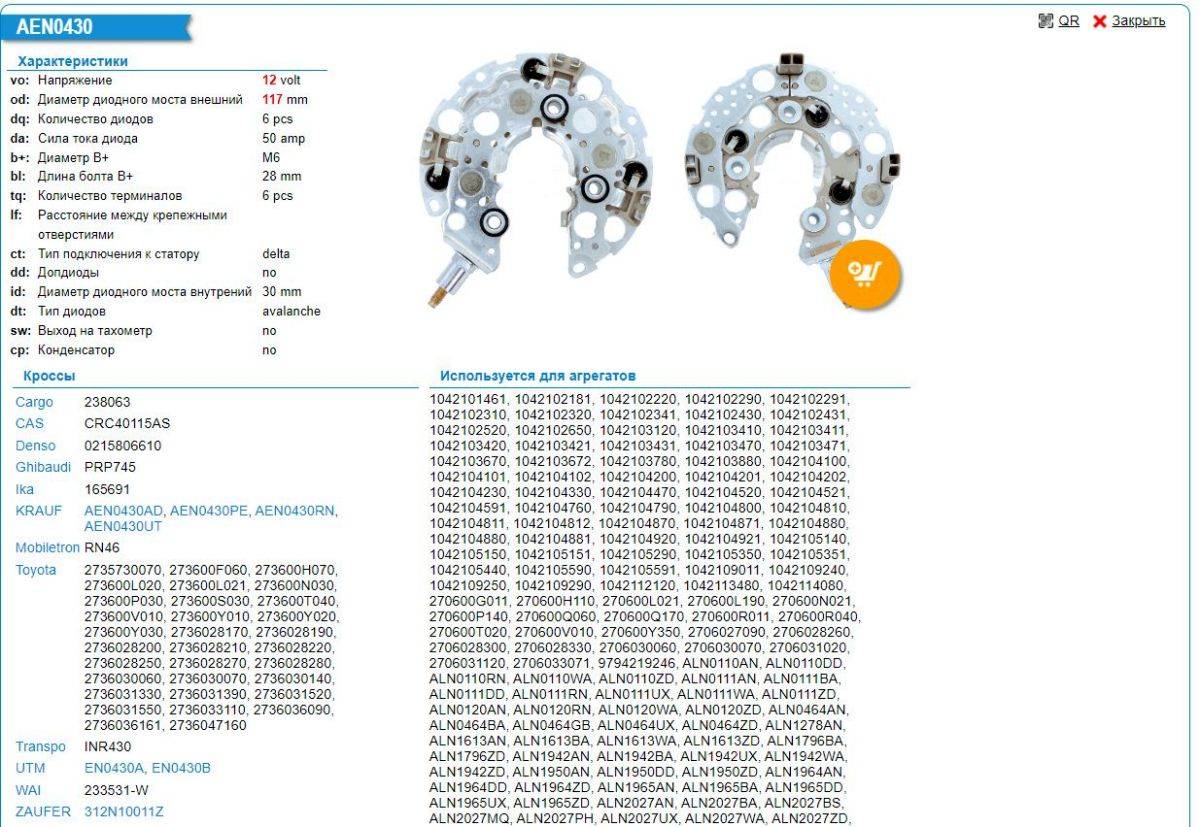Click the Cargo brand name in crosses

(x=35, y=402)
